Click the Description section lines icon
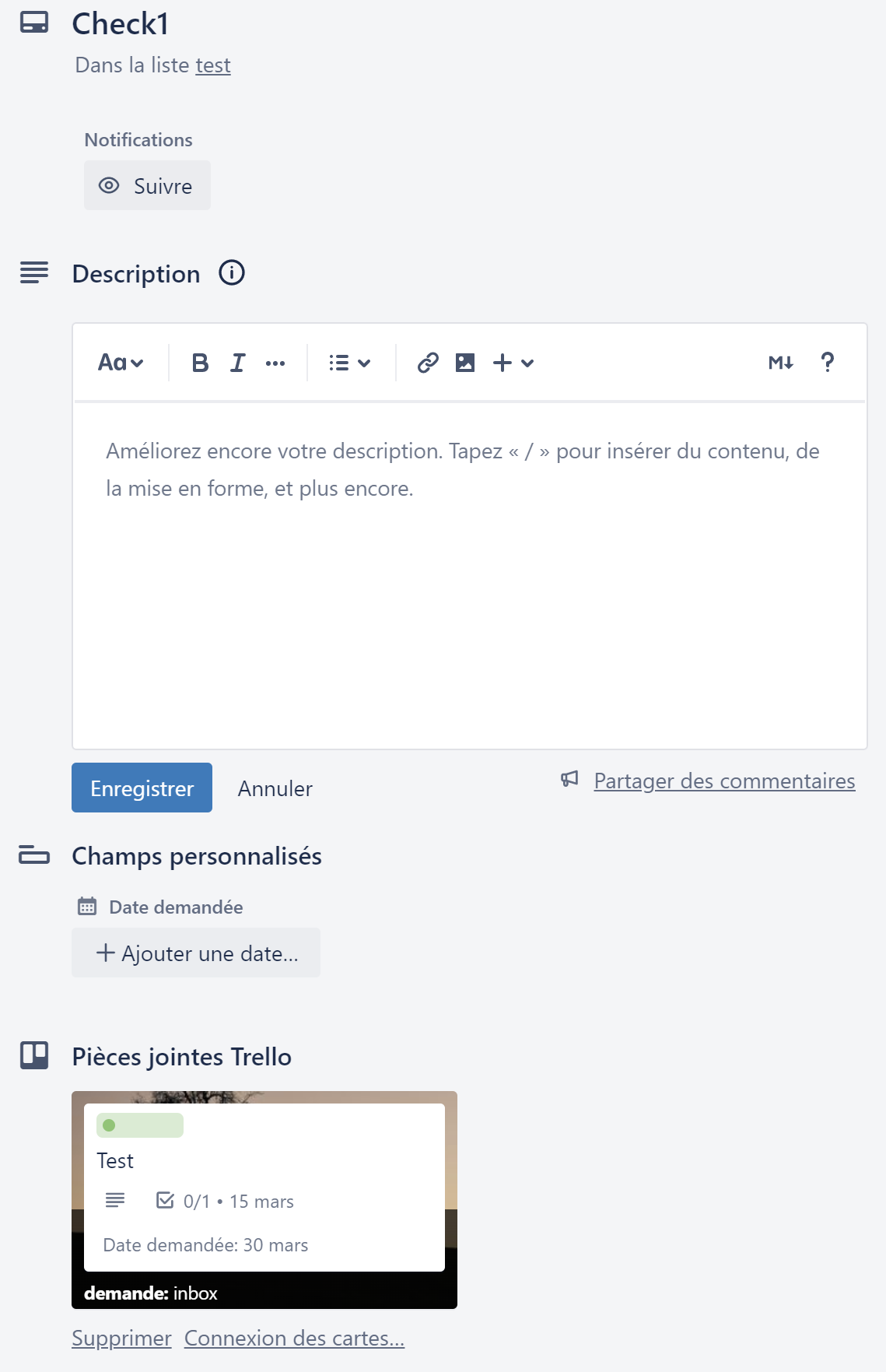 pyautogui.click(x=34, y=273)
